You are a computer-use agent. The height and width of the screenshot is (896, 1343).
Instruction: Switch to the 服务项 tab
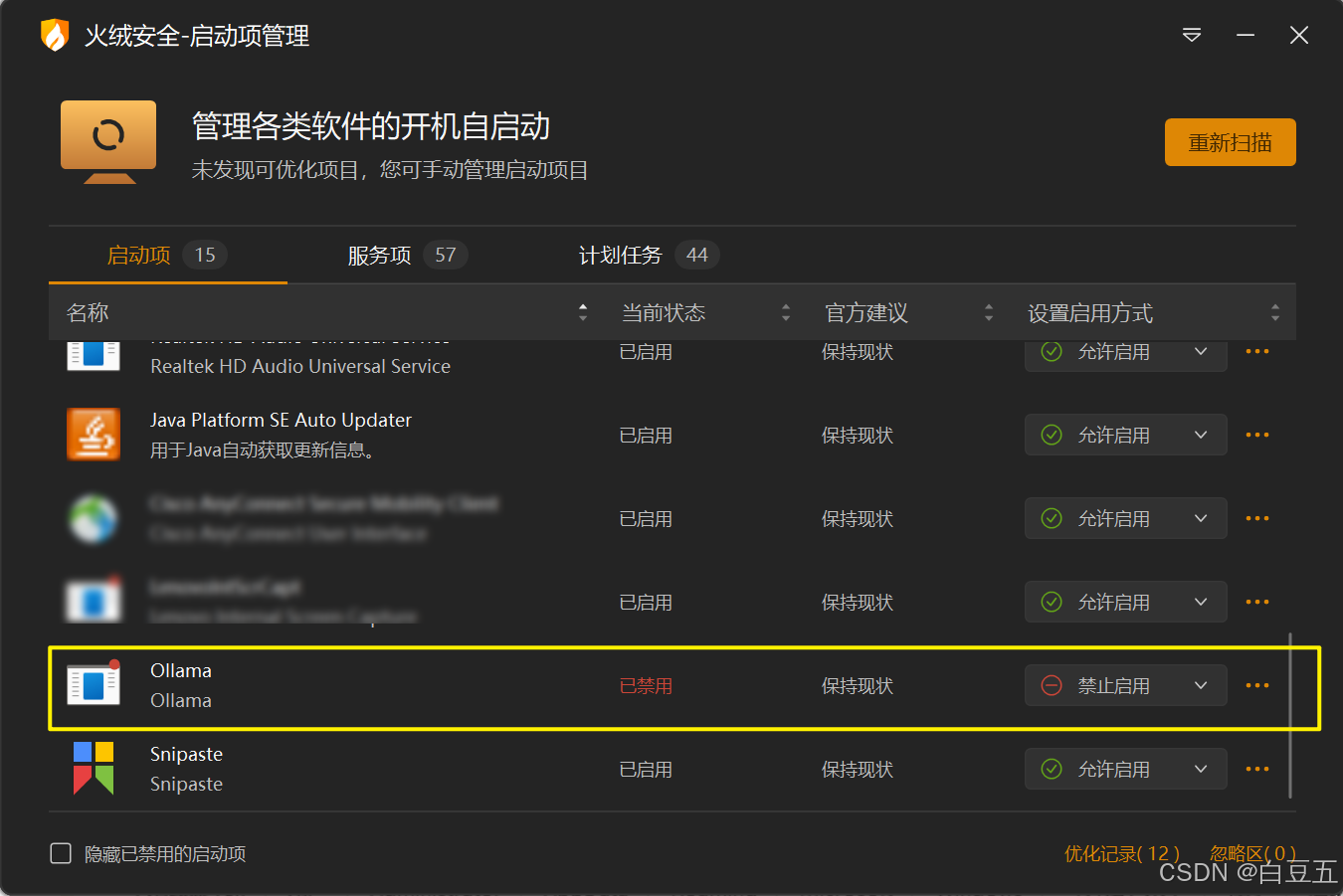point(407,256)
